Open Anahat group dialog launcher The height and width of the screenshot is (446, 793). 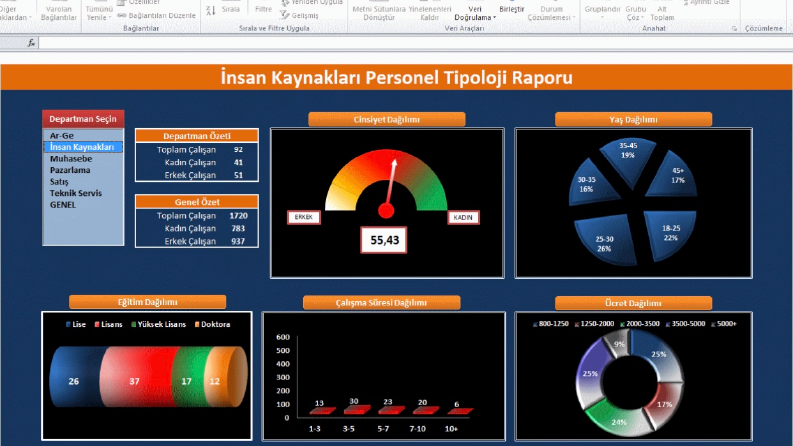pyautogui.click(x=734, y=29)
